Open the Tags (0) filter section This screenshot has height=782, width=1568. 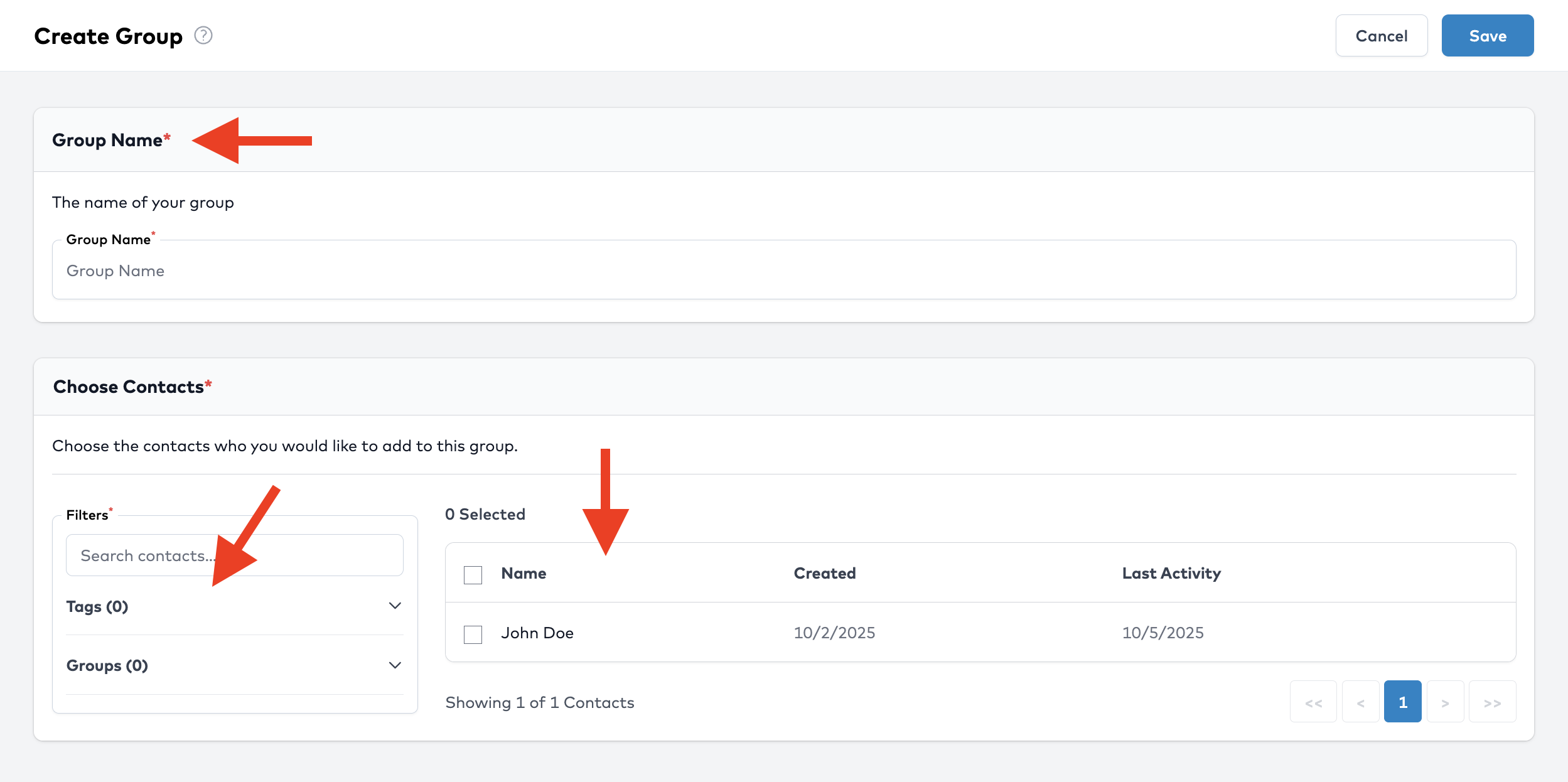tap(97, 607)
